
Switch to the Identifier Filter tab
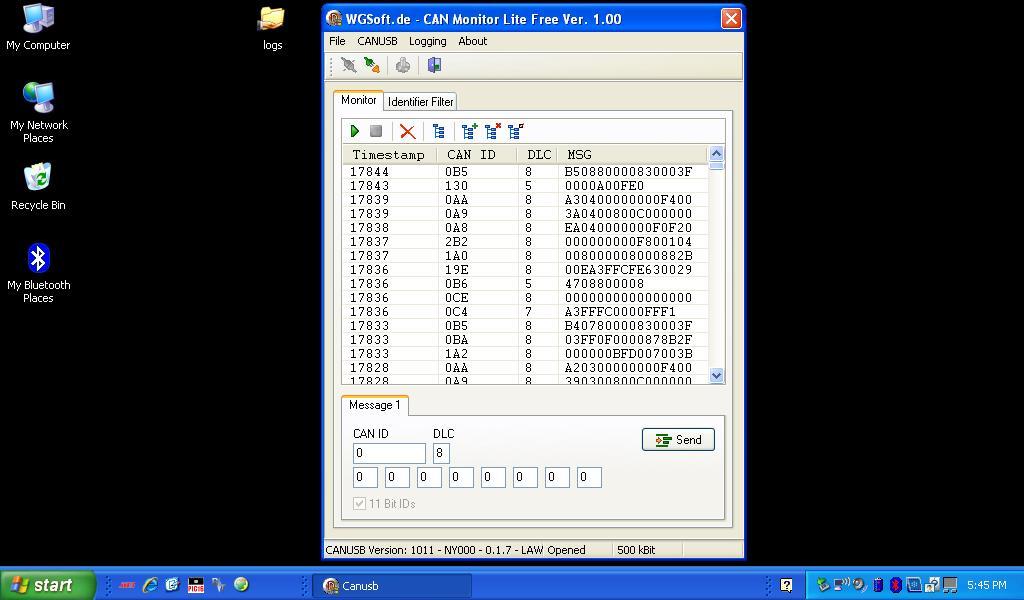tap(421, 102)
